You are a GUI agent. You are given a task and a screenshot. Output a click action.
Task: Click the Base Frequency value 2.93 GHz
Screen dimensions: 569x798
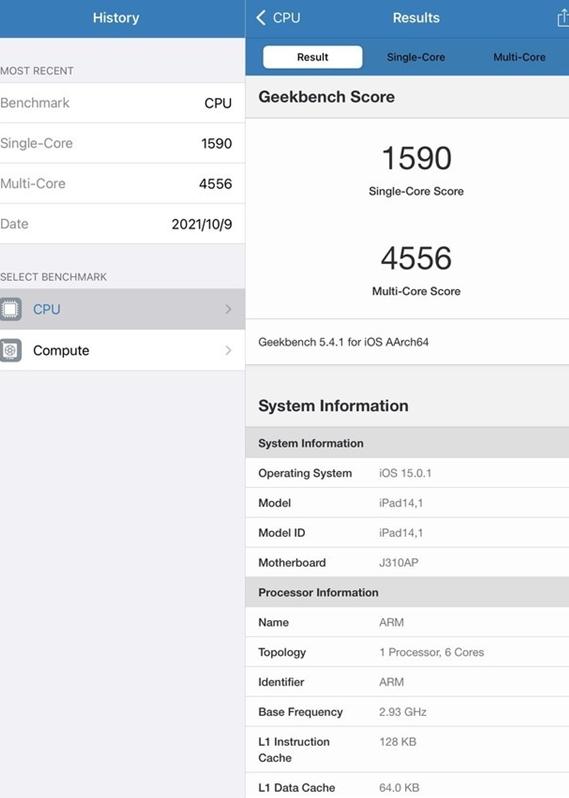click(x=403, y=712)
